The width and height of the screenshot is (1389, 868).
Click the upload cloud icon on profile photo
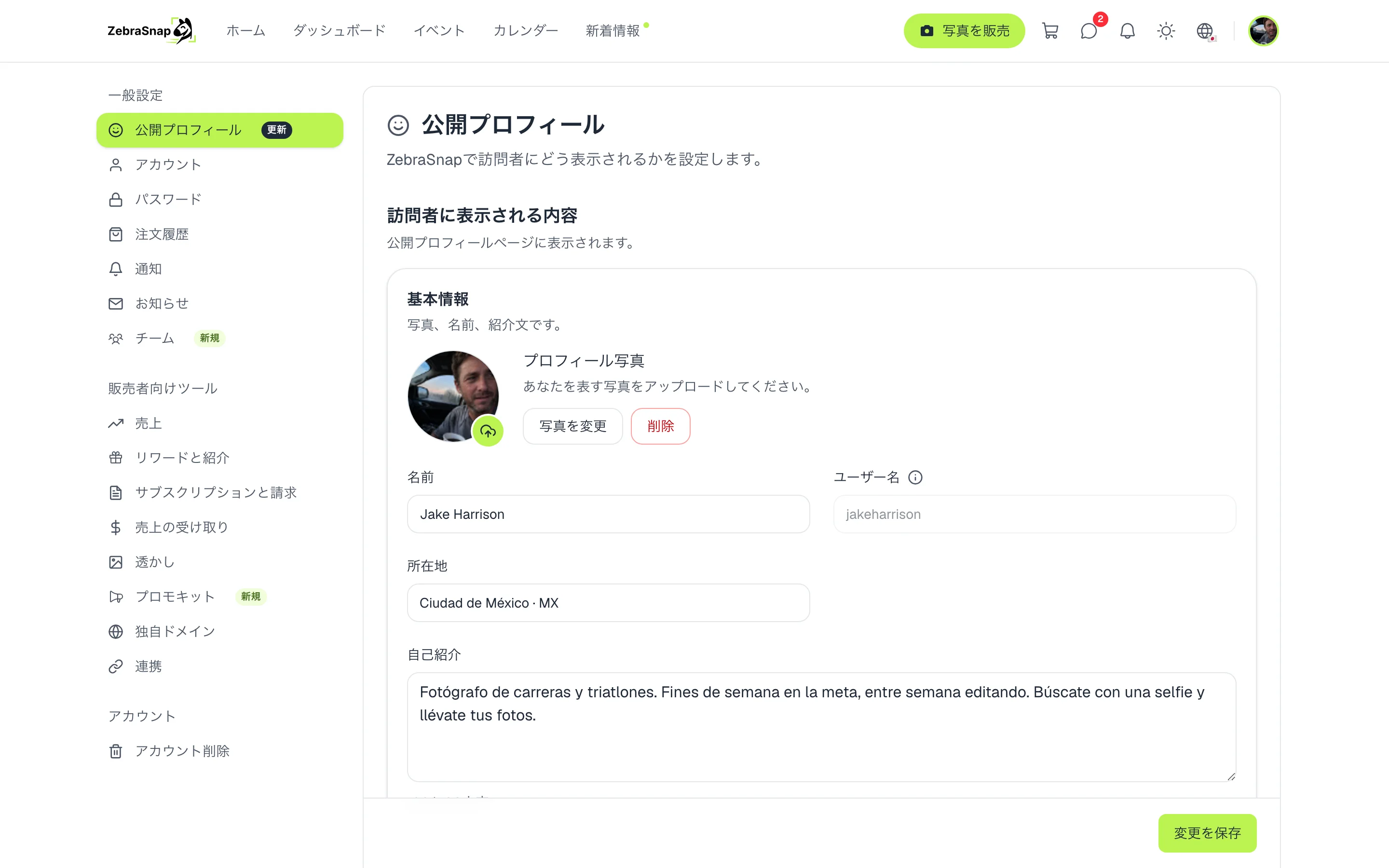[x=488, y=431]
